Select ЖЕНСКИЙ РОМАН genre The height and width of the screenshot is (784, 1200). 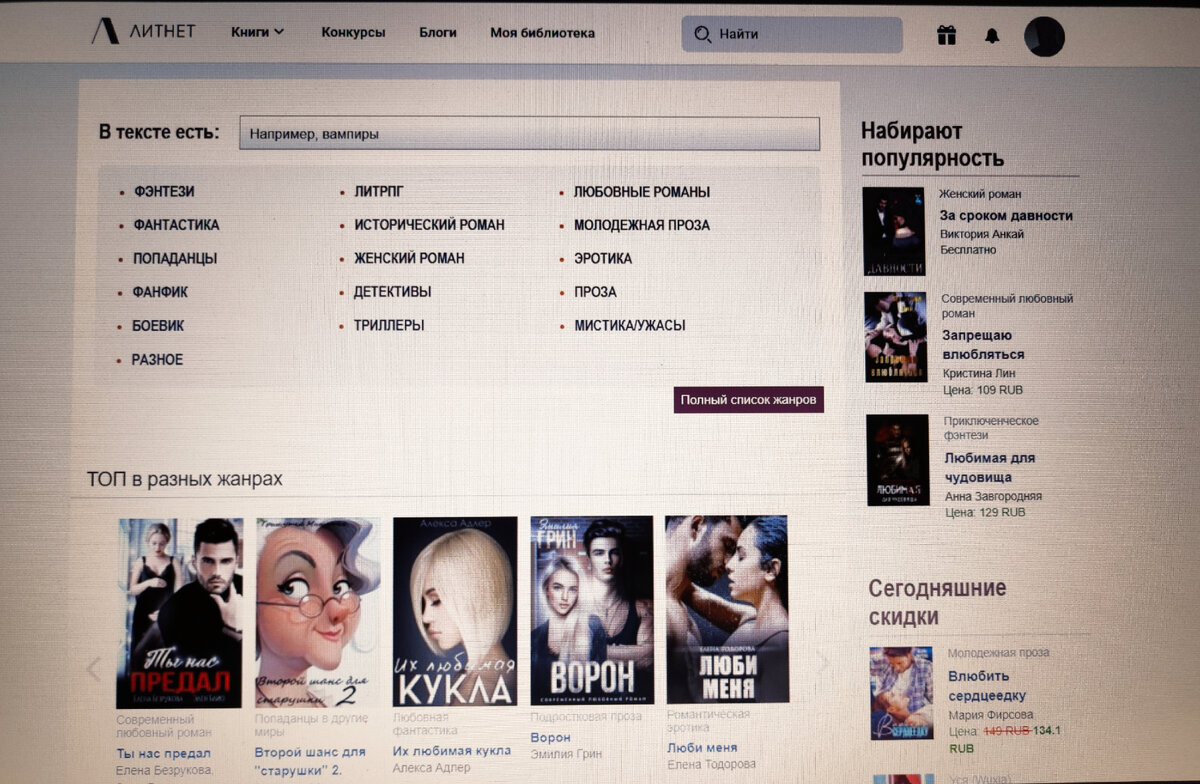click(x=409, y=258)
